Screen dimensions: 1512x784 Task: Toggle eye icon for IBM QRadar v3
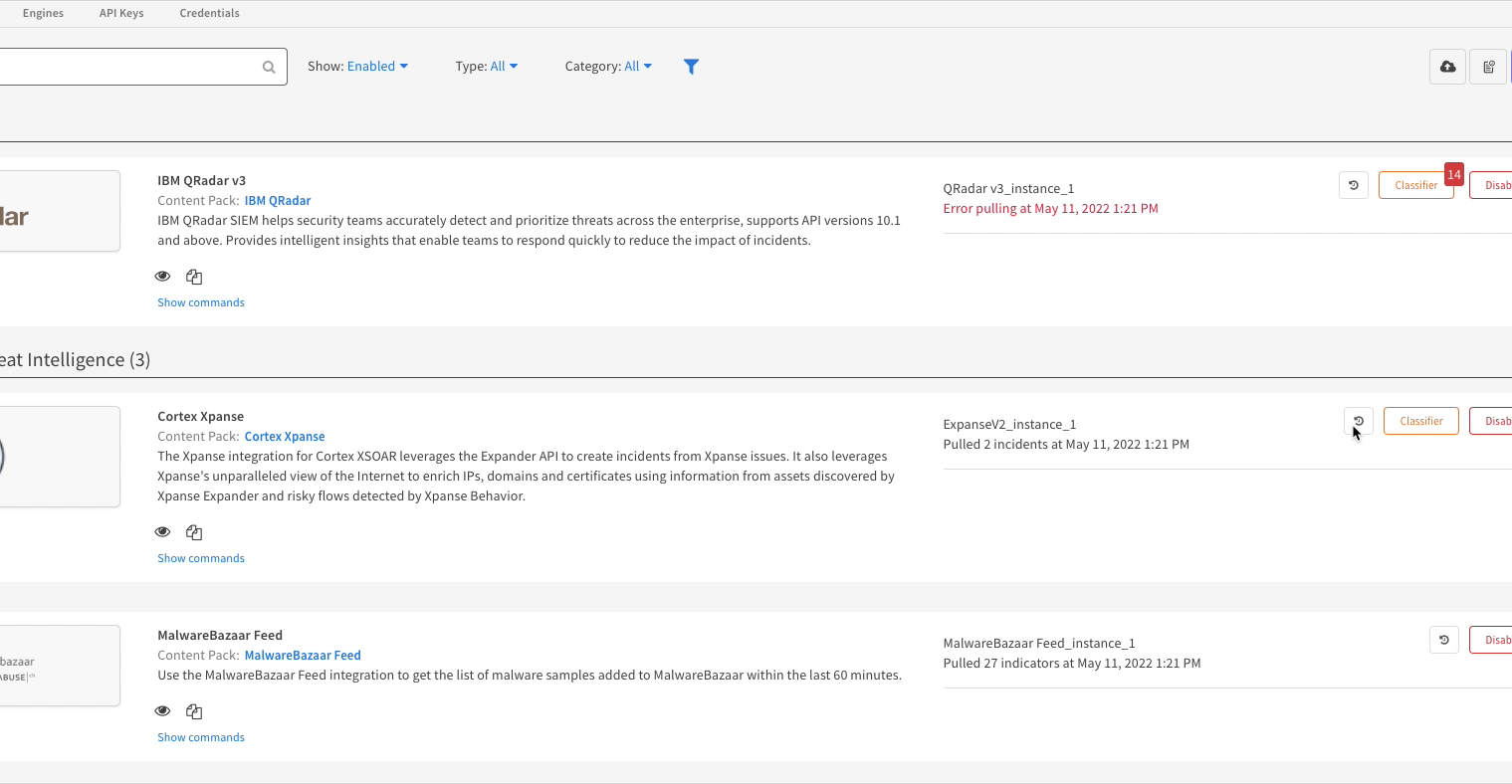point(162,277)
